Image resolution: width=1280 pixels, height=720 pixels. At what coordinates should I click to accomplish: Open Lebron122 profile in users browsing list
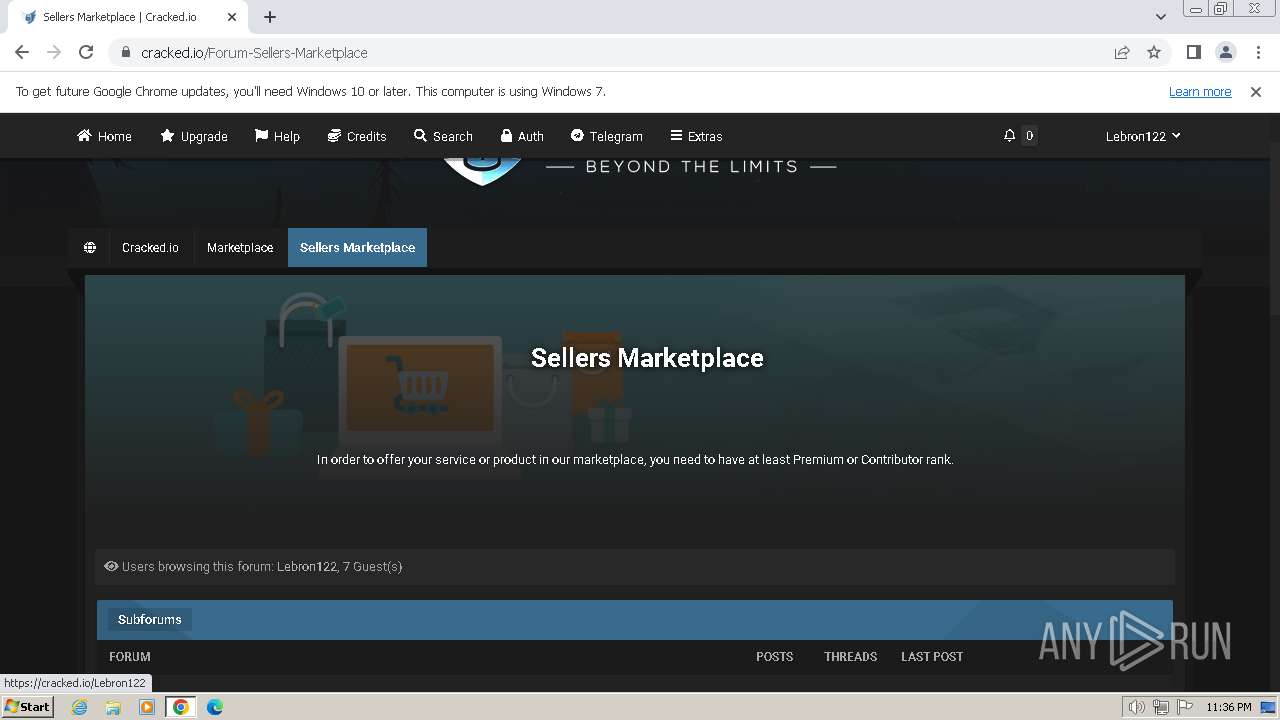(x=306, y=567)
